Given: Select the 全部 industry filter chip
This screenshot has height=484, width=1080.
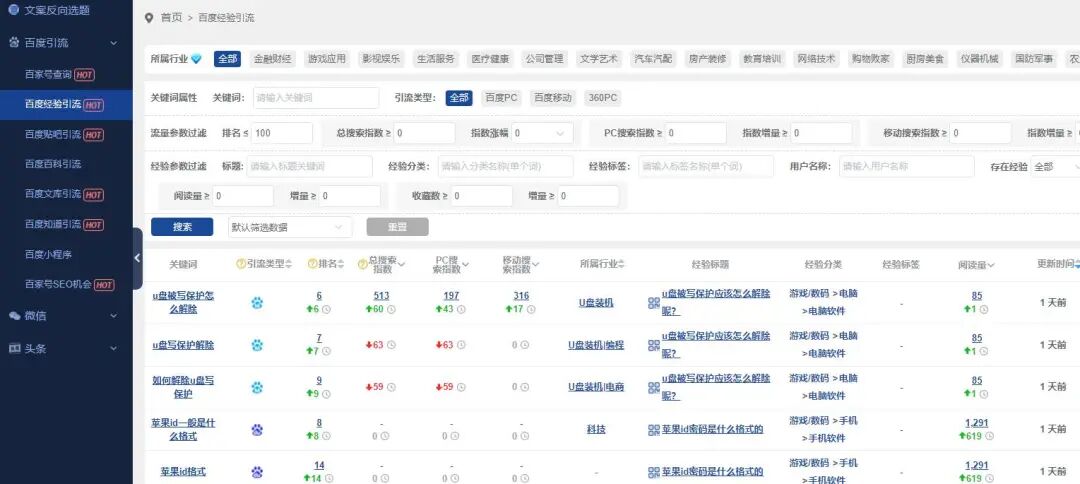Looking at the screenshot, I should click(x=227, y=59).
